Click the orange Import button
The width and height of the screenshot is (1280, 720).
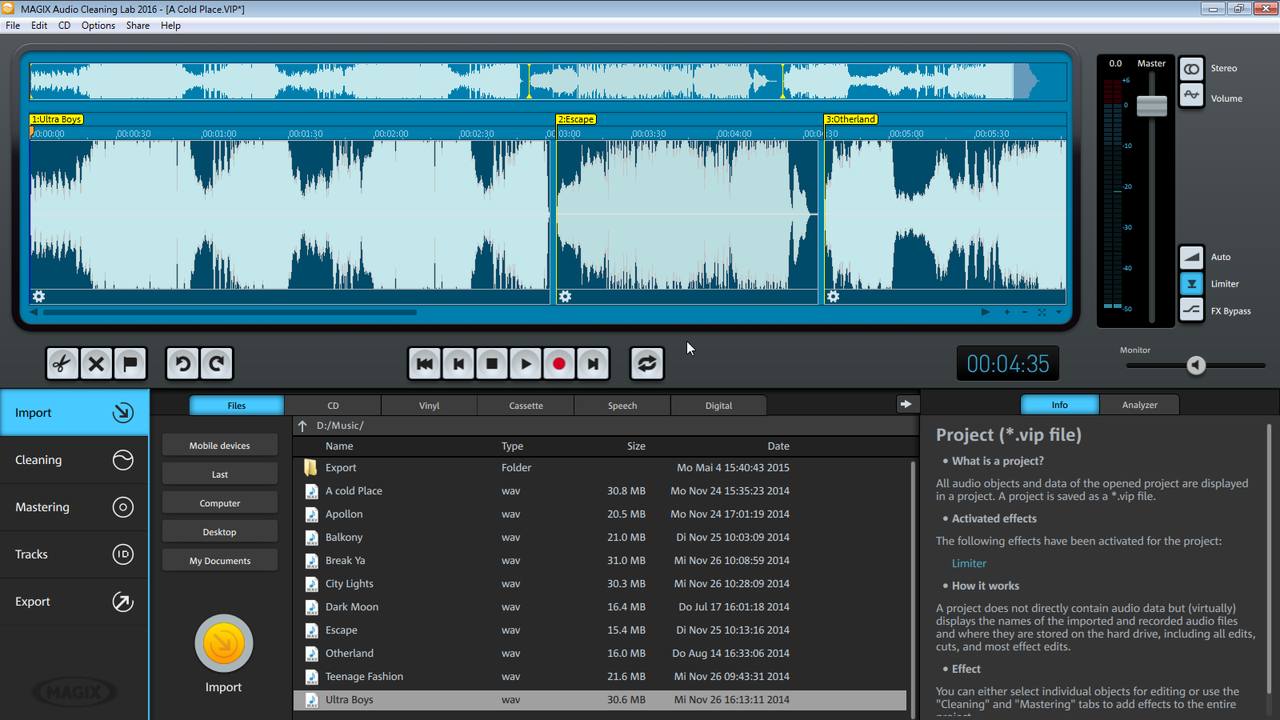tap(224, 644)
